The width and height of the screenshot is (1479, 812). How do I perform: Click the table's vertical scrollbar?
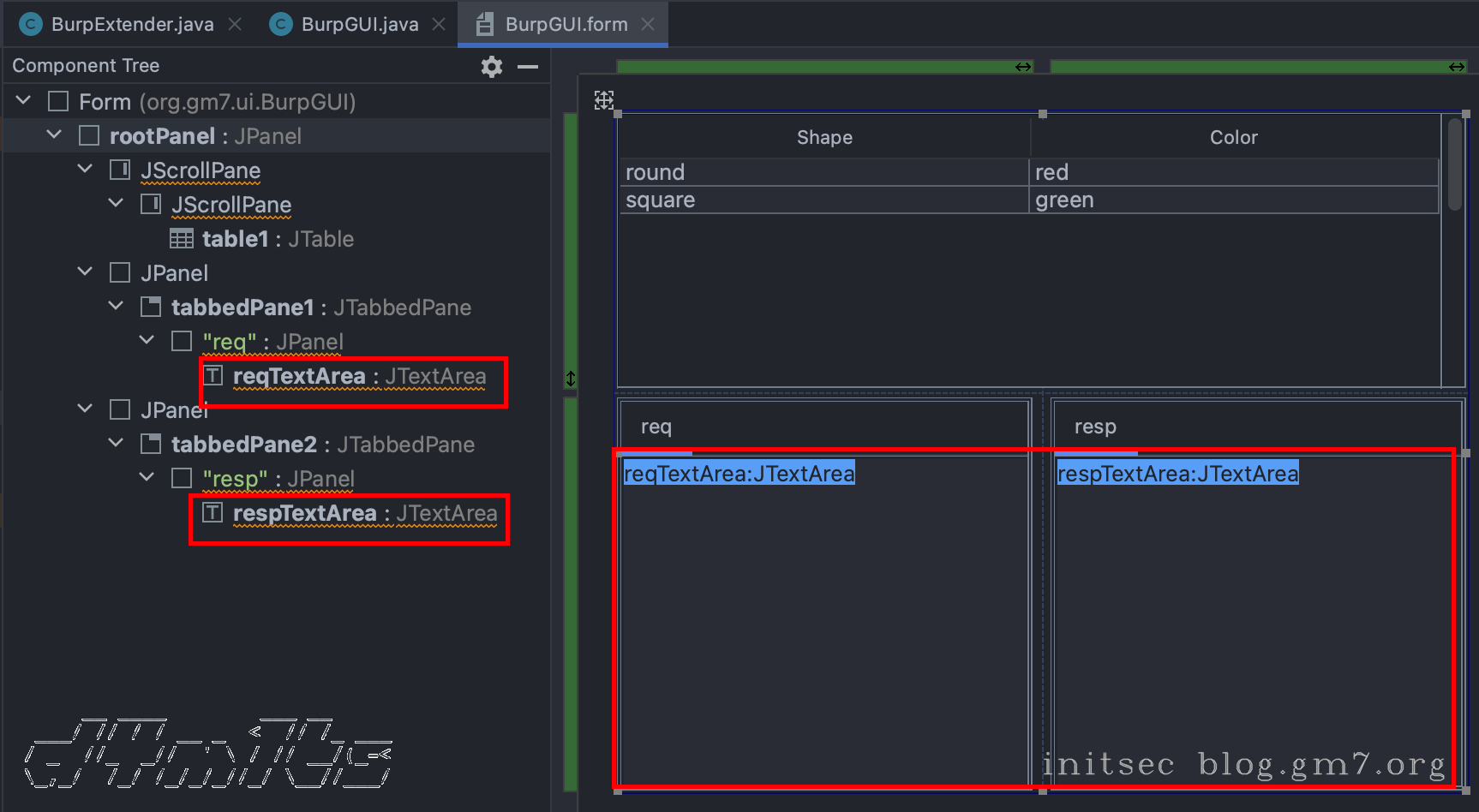tap(1454, 164)
